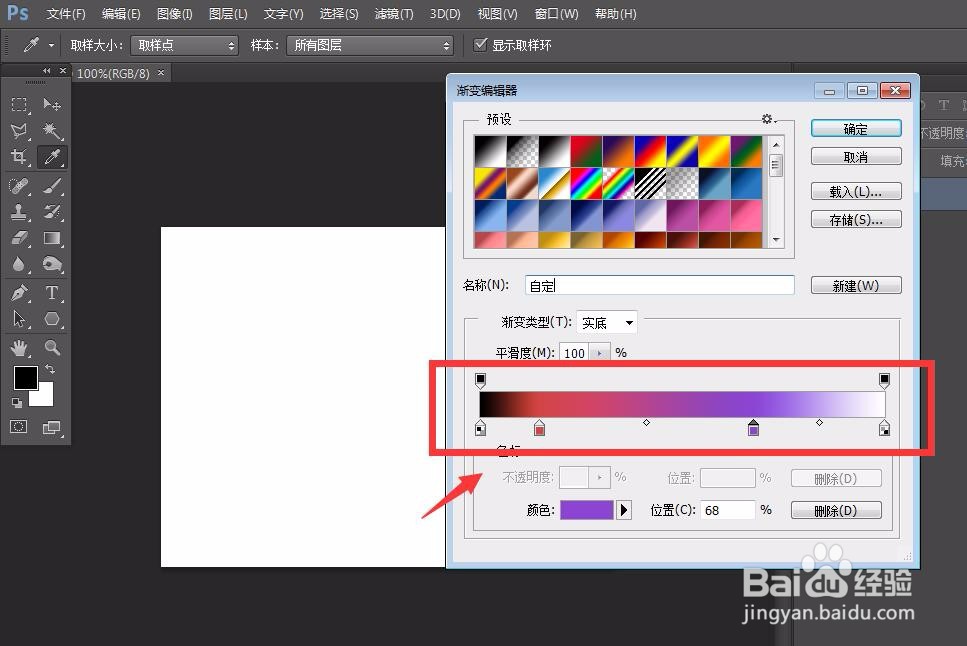The height and width of the screenshot is (646, 967).
Task: Open the 渐变类型 dropdown
Action: coord(607,322)
